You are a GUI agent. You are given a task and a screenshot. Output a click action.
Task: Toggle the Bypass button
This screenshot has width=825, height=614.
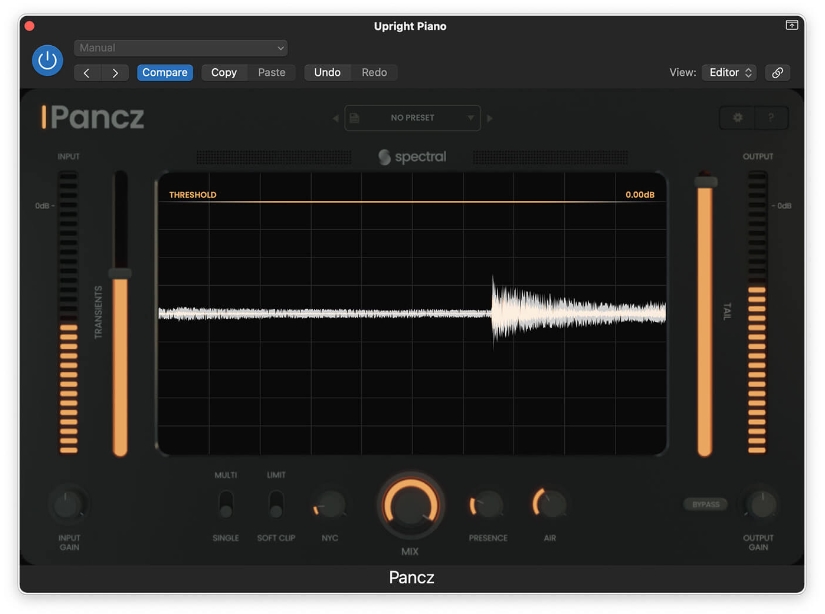click(x=706, y=505)
